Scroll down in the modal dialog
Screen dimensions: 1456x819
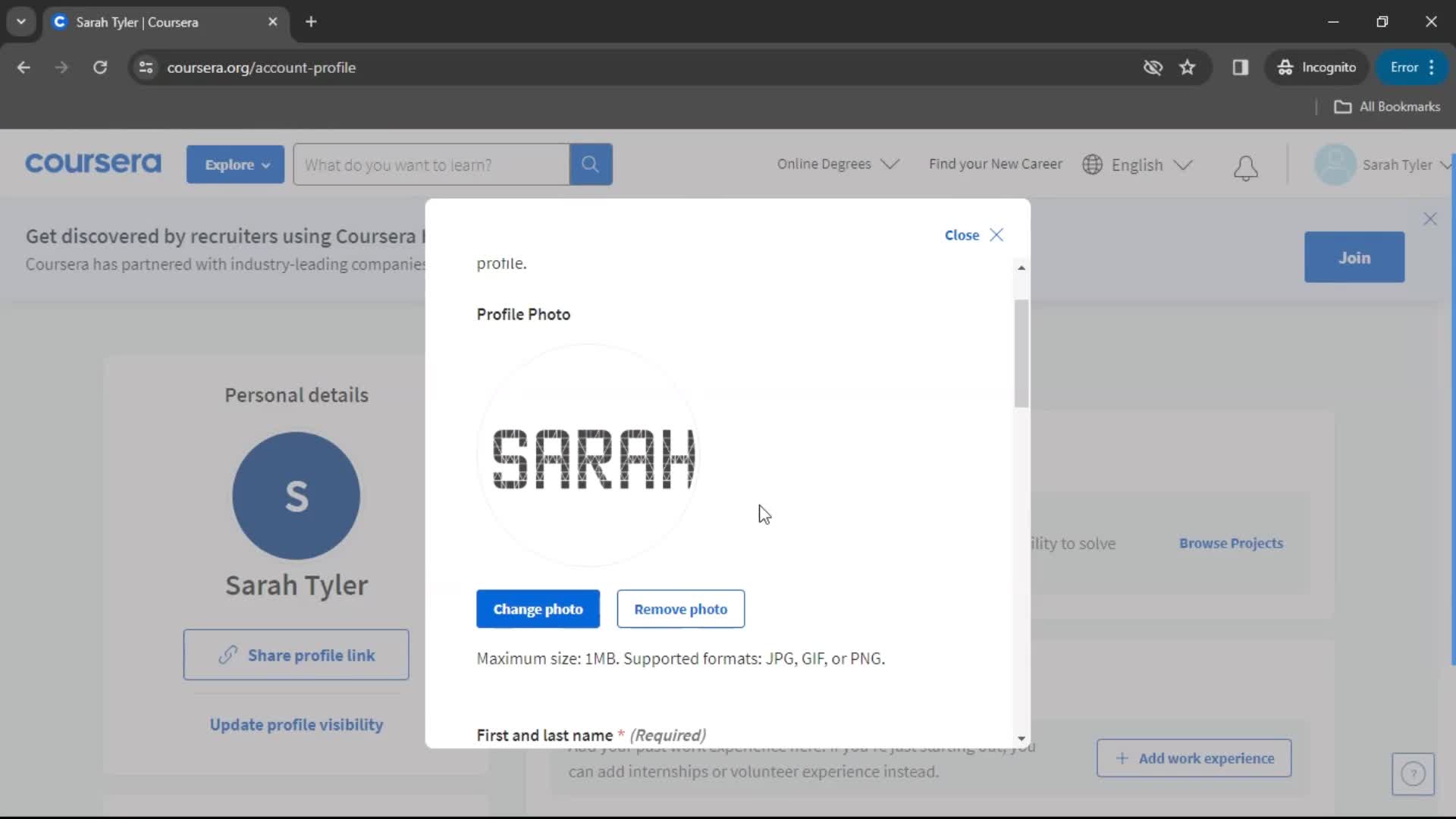point(1021,737)
